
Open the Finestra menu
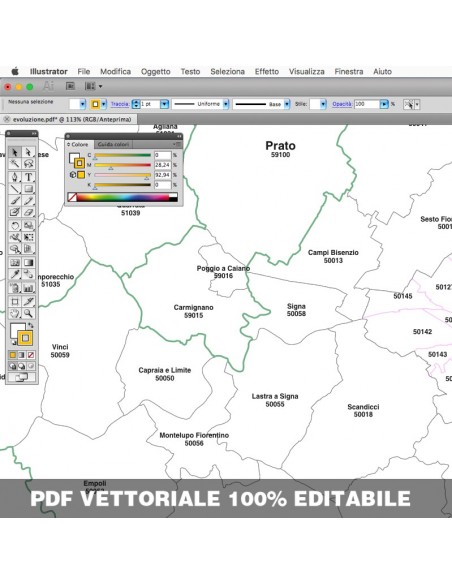click(x=349, y=72)
